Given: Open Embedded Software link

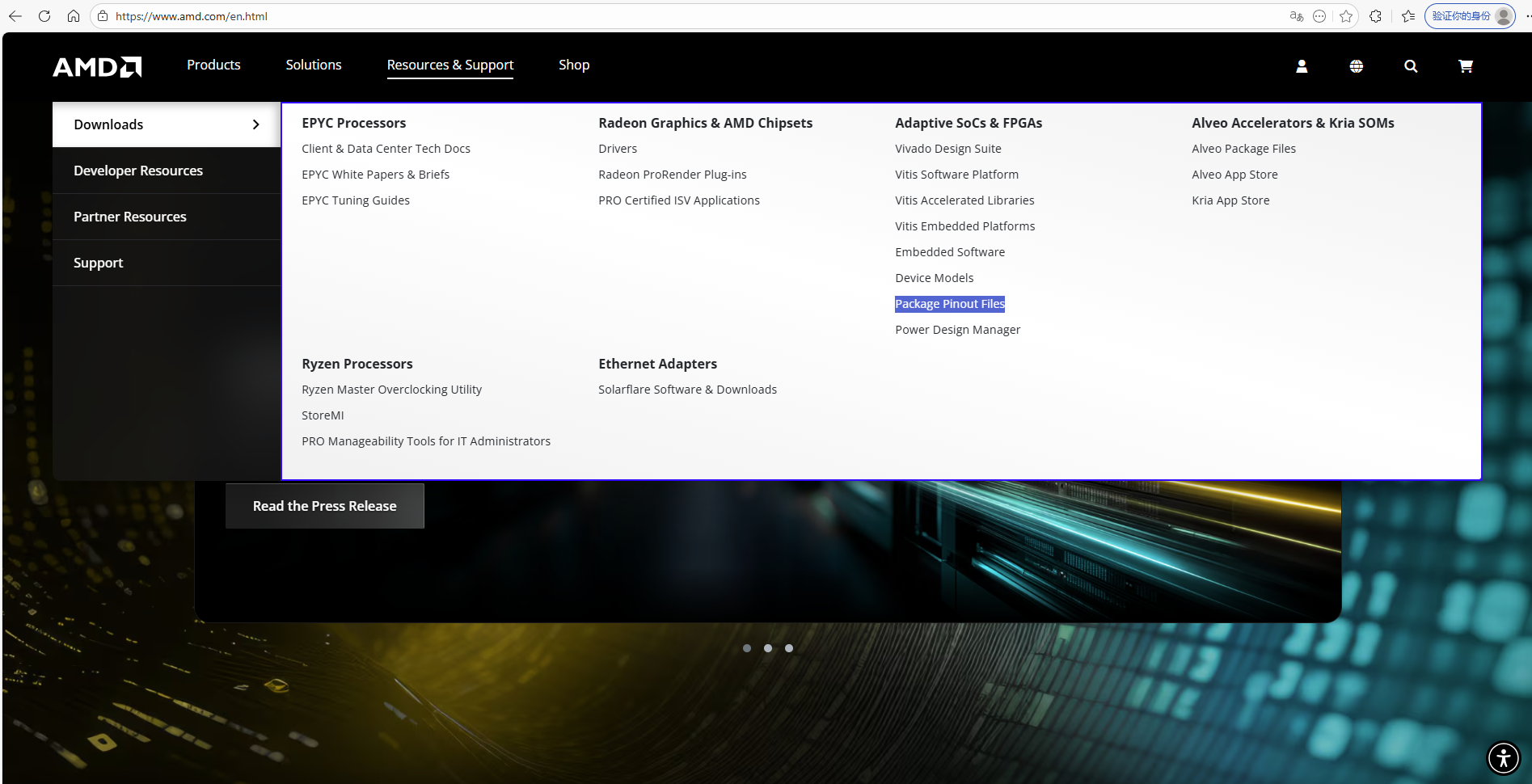Looking at the screenshot, I should pyautogui.click(x=950, y=252).
